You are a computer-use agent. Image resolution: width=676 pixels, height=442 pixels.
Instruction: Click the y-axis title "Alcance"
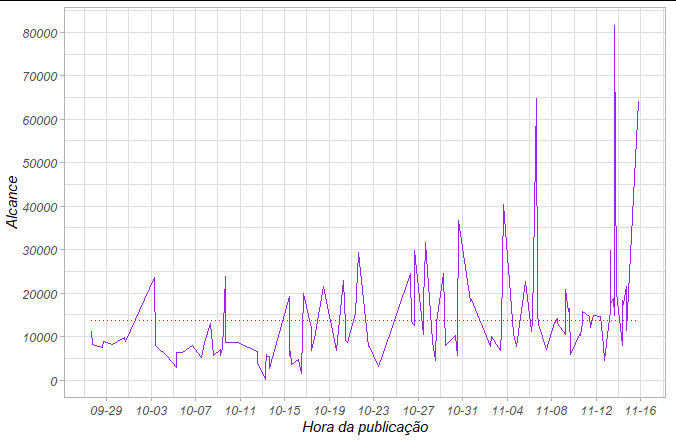coord(12,202)
